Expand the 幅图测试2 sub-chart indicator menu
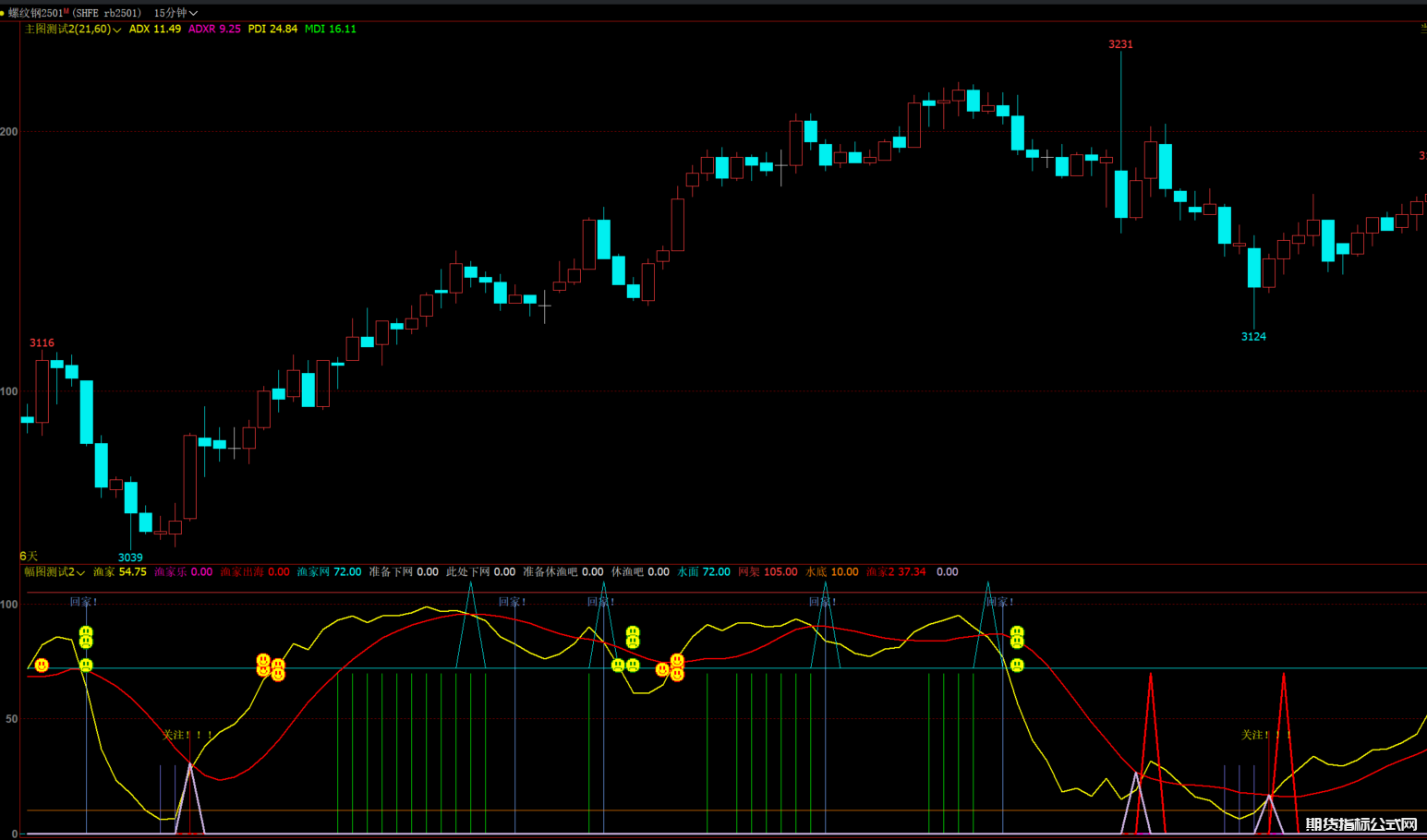Screen dimensions: 1427x840 click(x=54, y=572)
